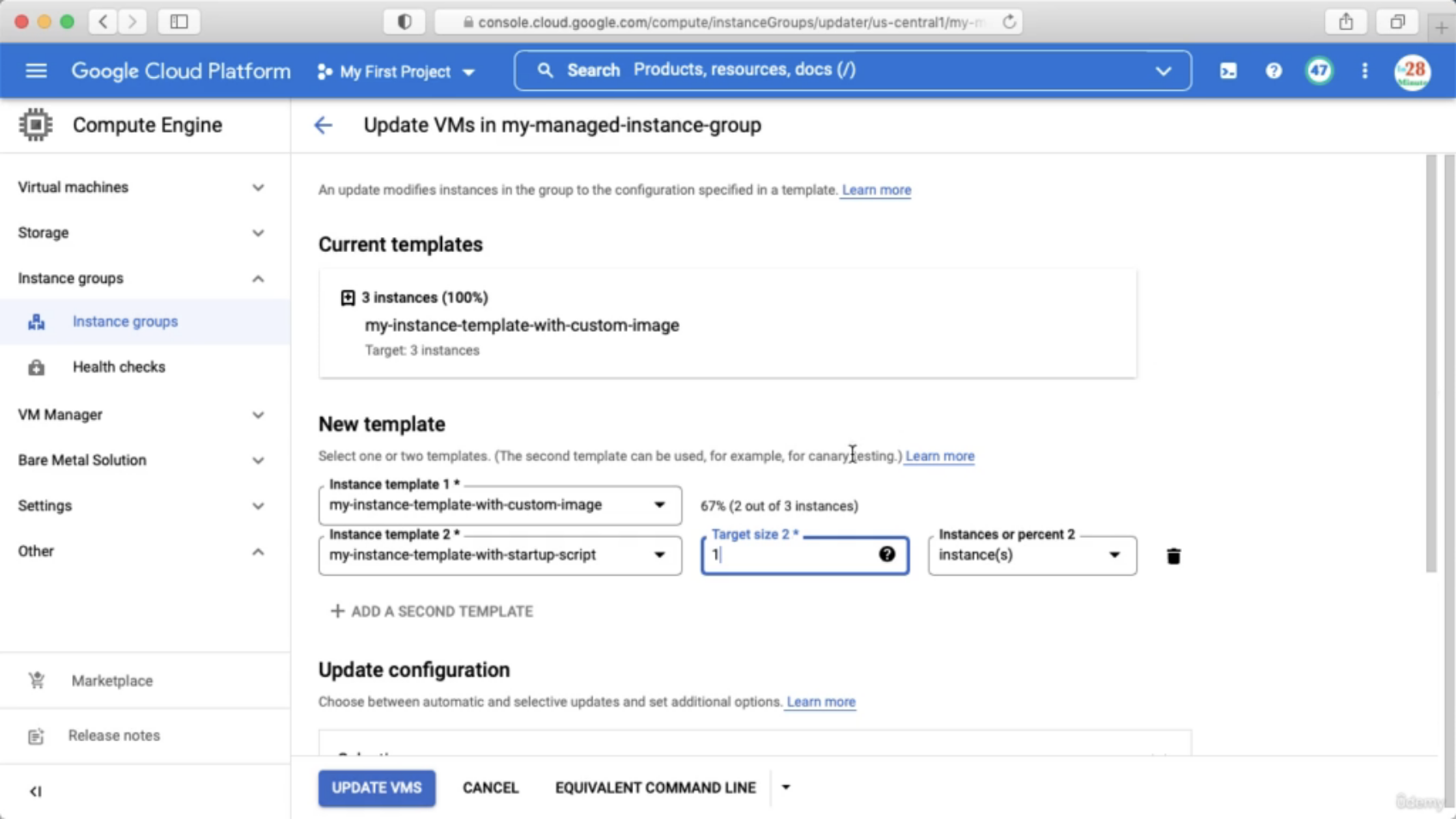
Task: Click the Safari address bar
Action: 728,22
